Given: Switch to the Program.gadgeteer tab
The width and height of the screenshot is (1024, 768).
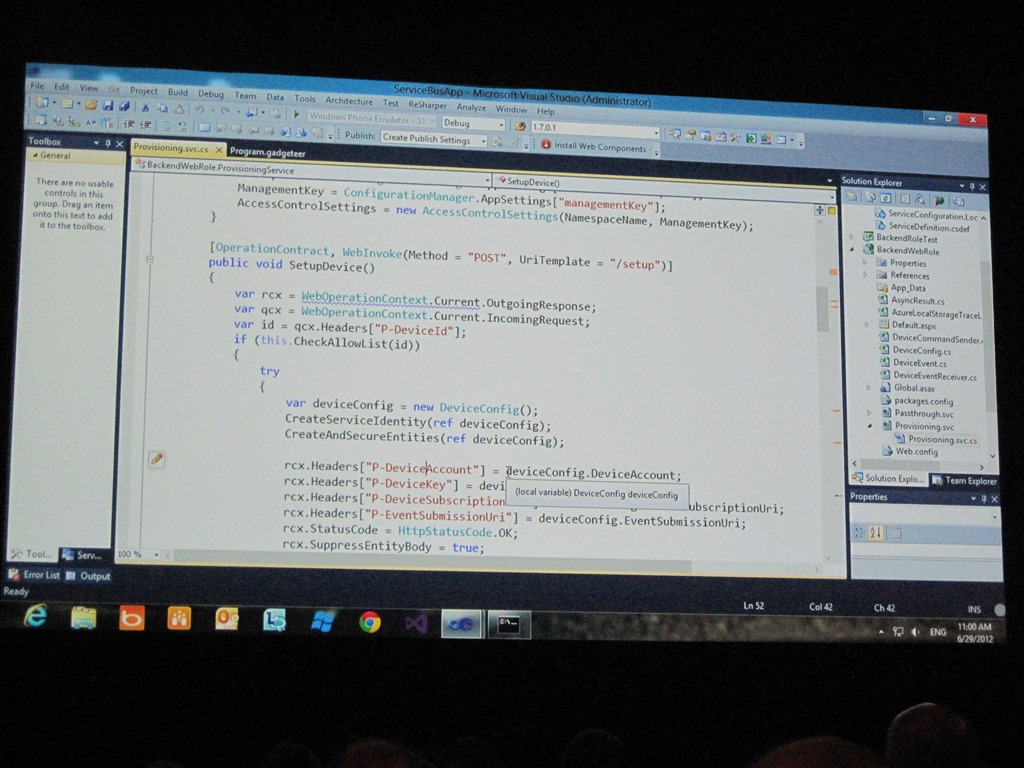Looking at the screenshot, I should (268, 152).
